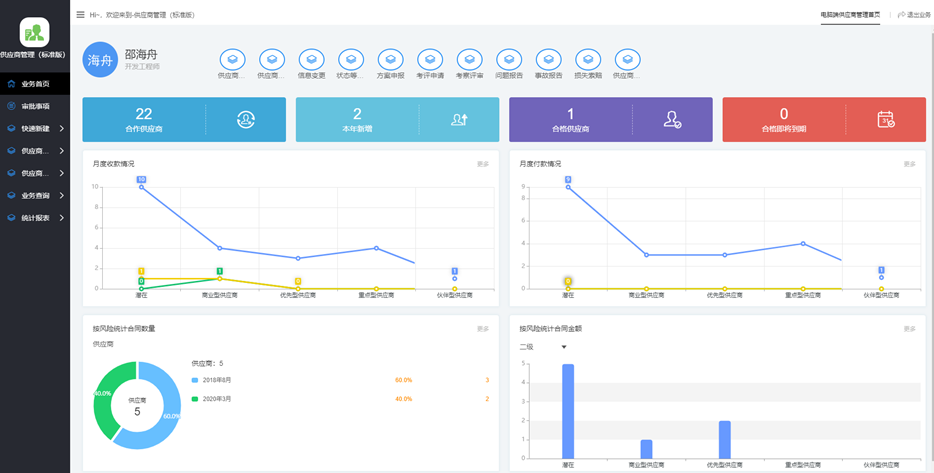Open the 方案申报 shortcut icon
The height and width of the screenshot is (473, 934).
pyautogui.click(x=391, y=60)
